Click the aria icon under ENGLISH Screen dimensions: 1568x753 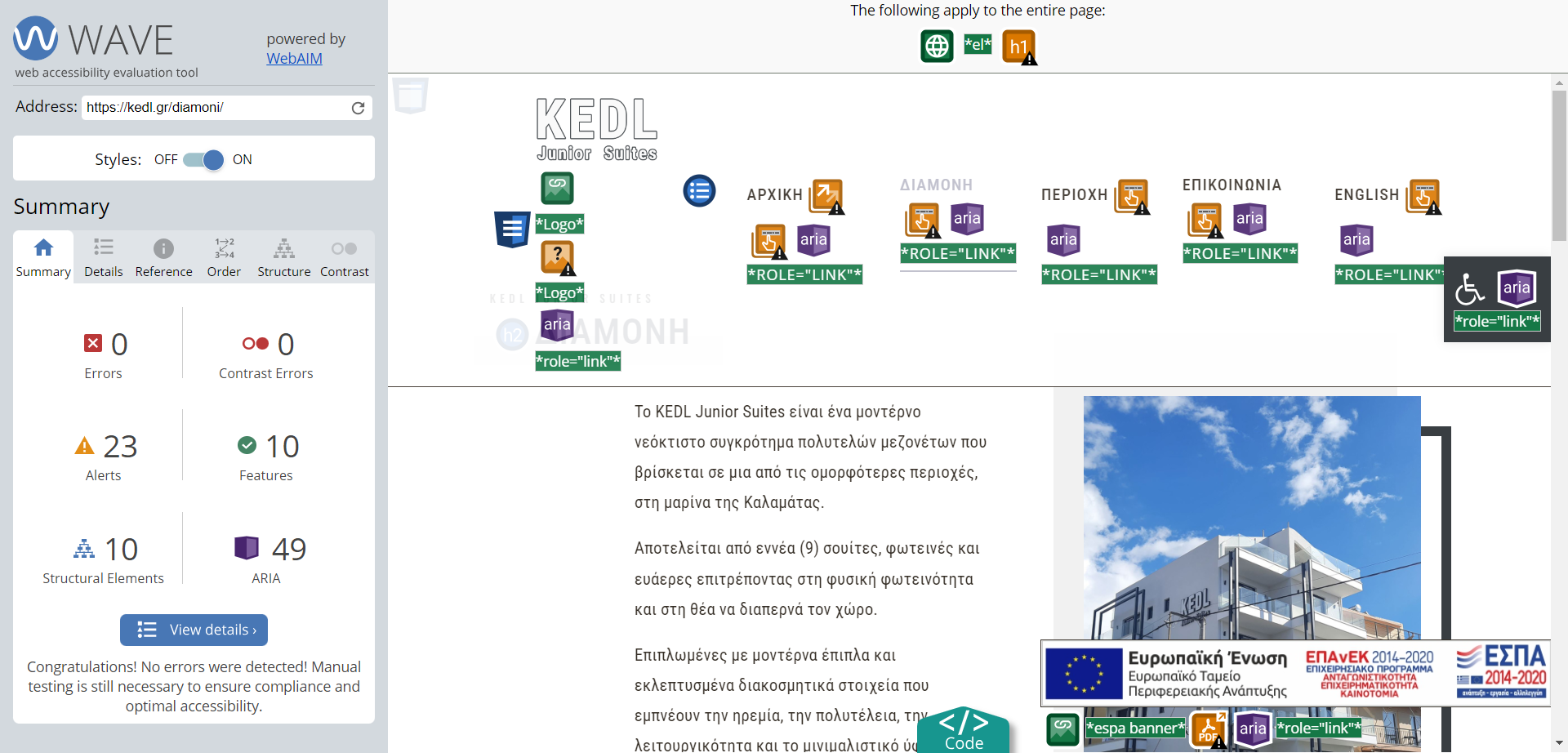click(x=1356, y=240)
